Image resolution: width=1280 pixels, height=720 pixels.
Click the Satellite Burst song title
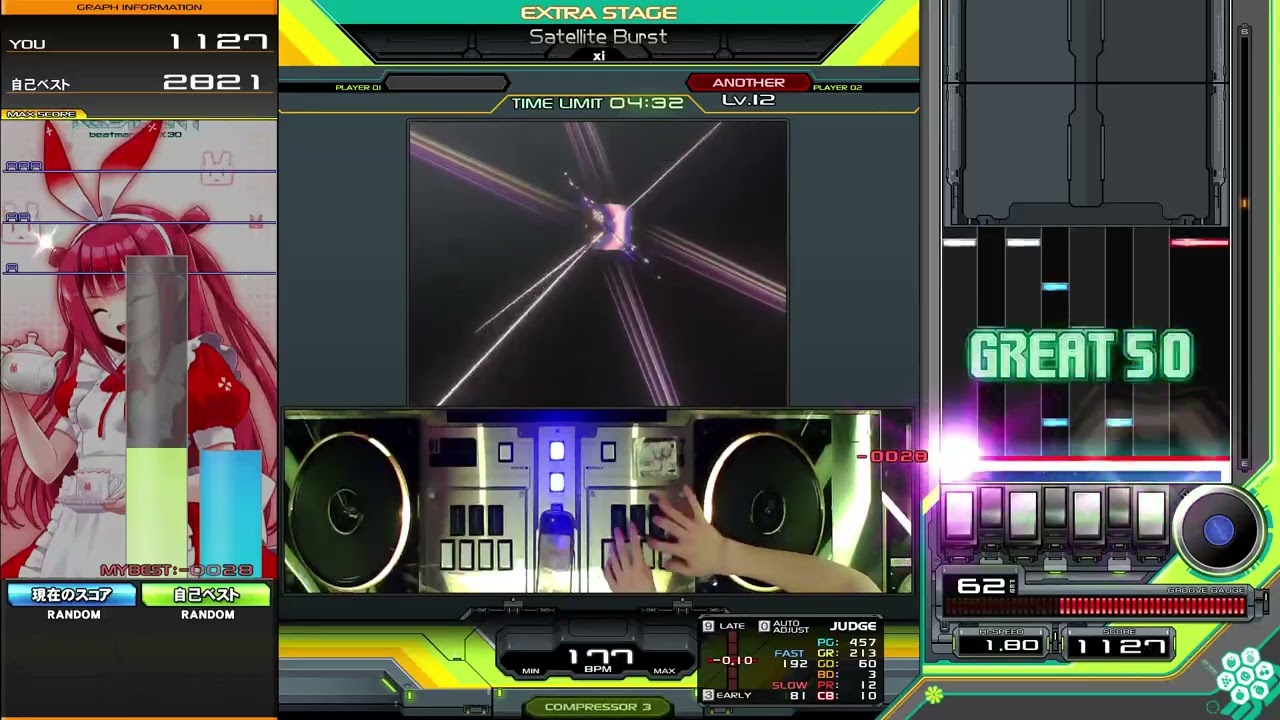pos(598,37)
